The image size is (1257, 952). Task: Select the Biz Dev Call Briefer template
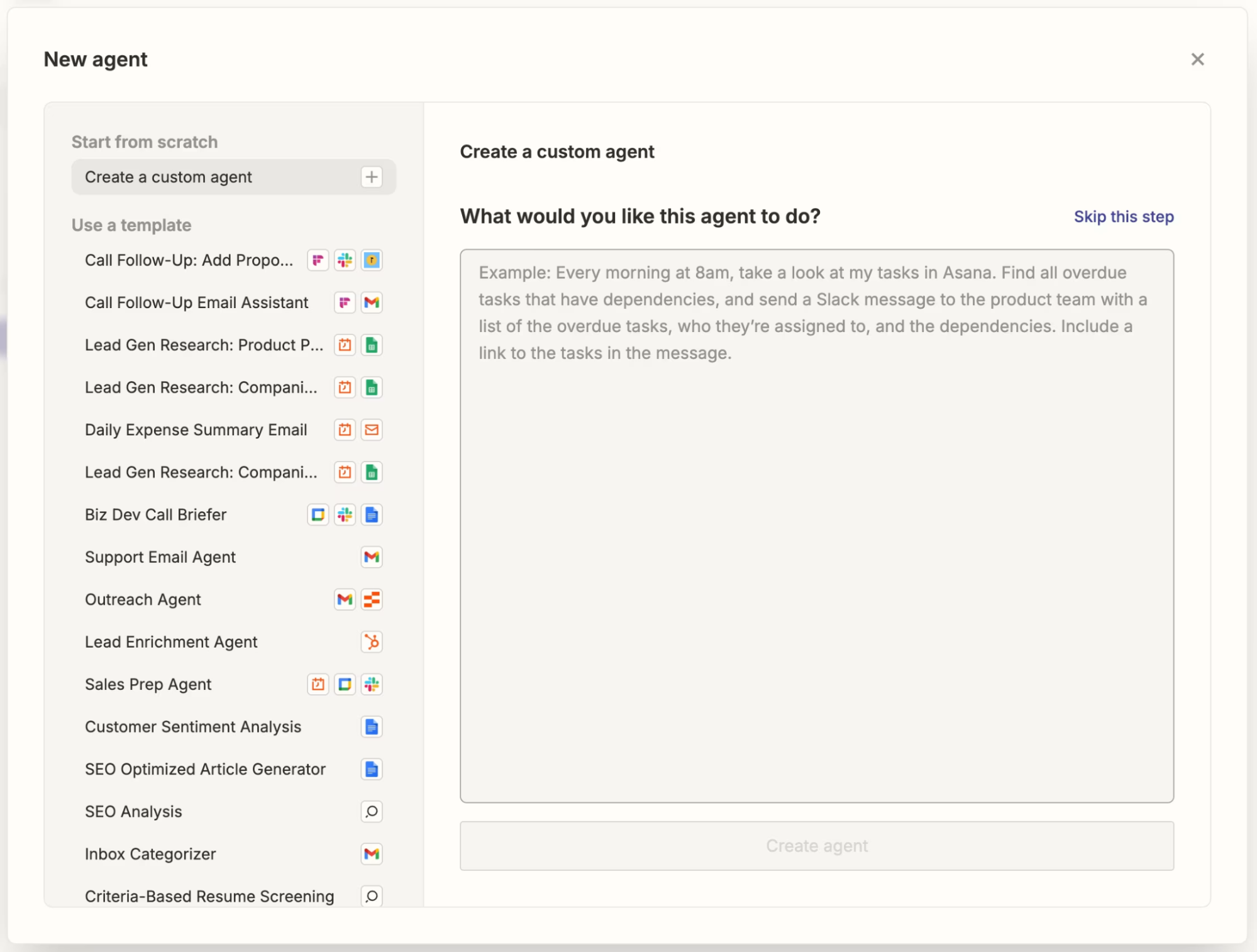click(233, 515)
